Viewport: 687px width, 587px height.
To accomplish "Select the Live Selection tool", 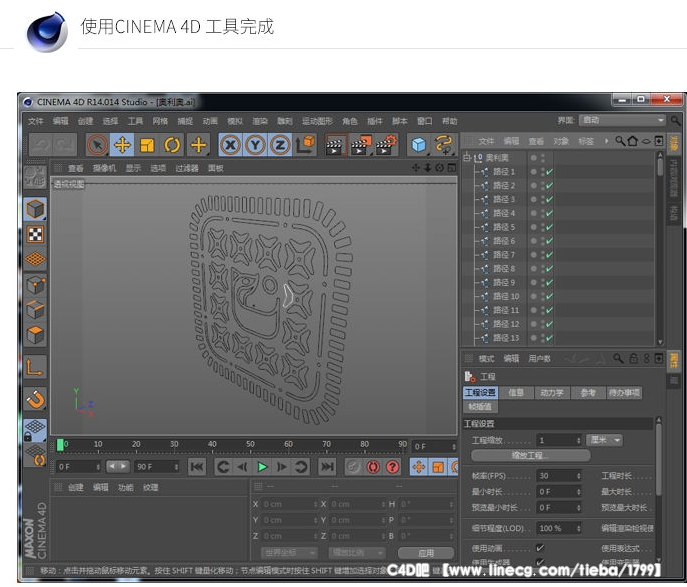I will pos(97,145).
